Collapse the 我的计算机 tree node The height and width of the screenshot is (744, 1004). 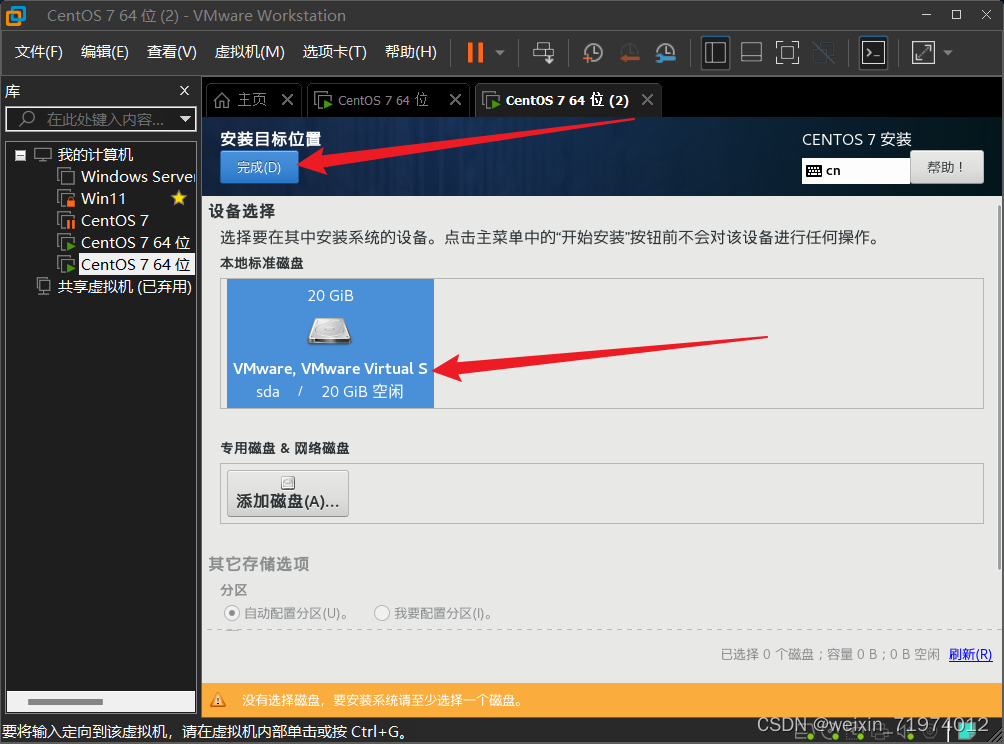tap(20, 155)
